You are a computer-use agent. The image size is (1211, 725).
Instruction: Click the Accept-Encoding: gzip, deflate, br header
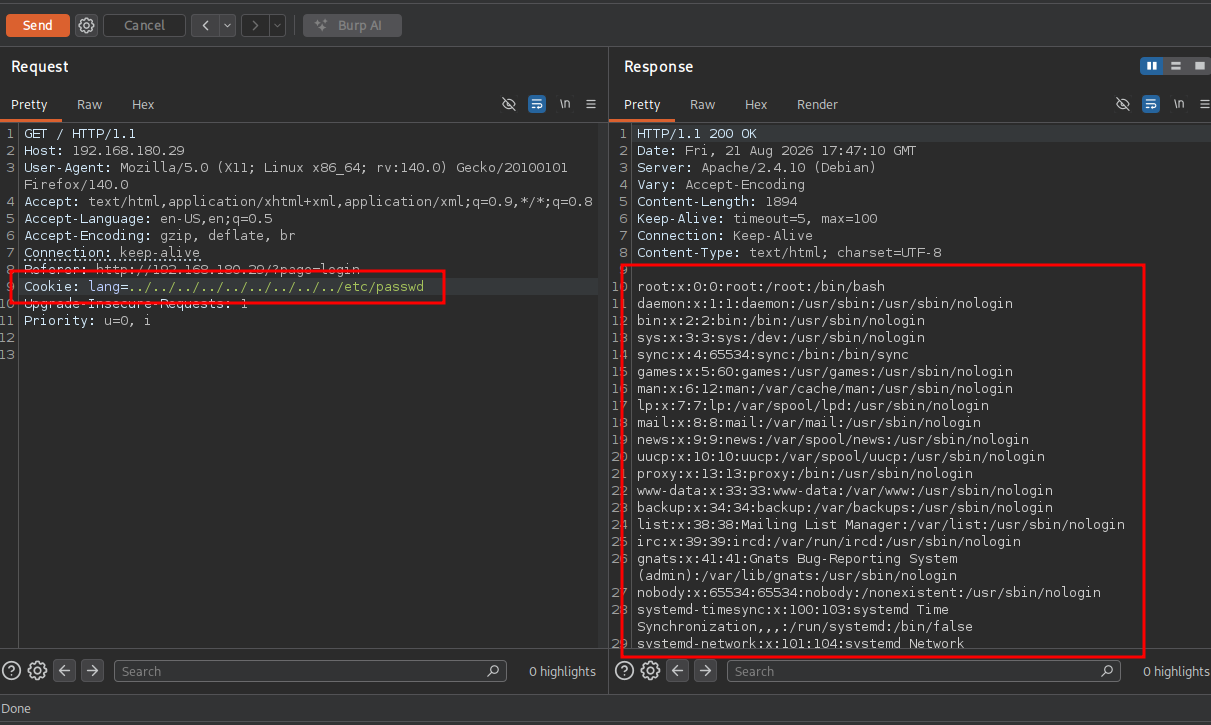[160, 235]
